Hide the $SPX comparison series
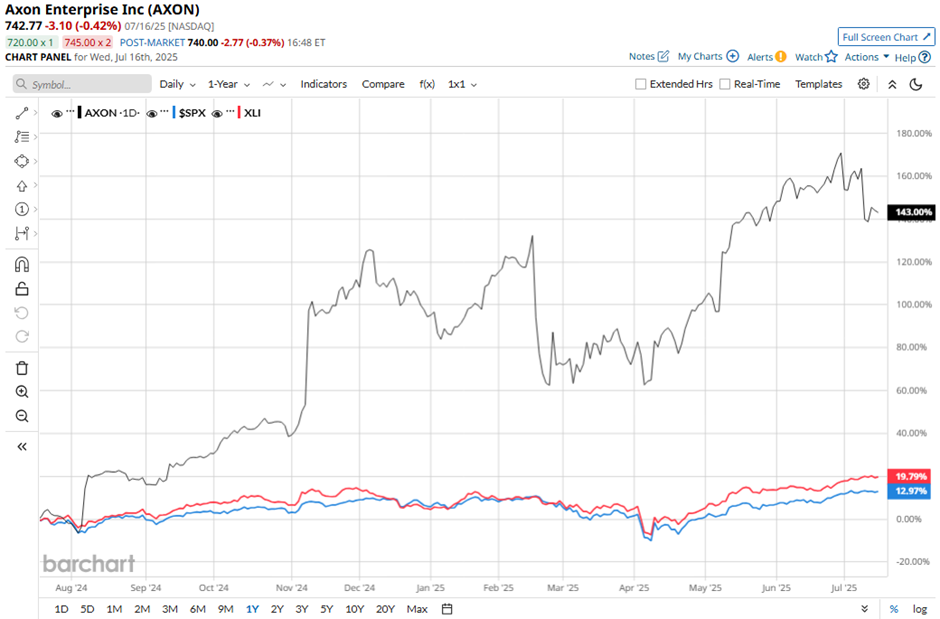940x619 pixels. point(152,113)
